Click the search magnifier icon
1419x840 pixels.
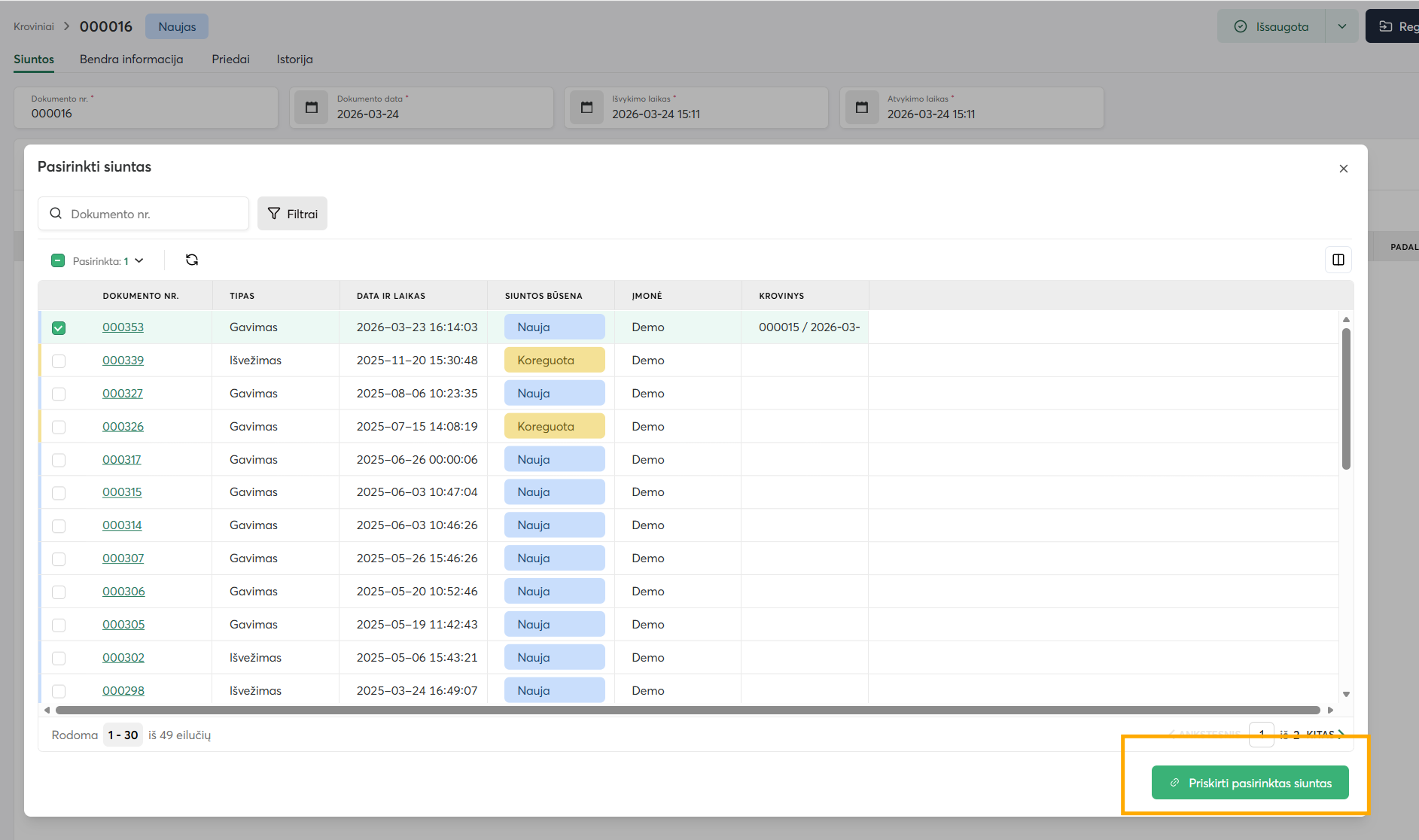point(56,214)
